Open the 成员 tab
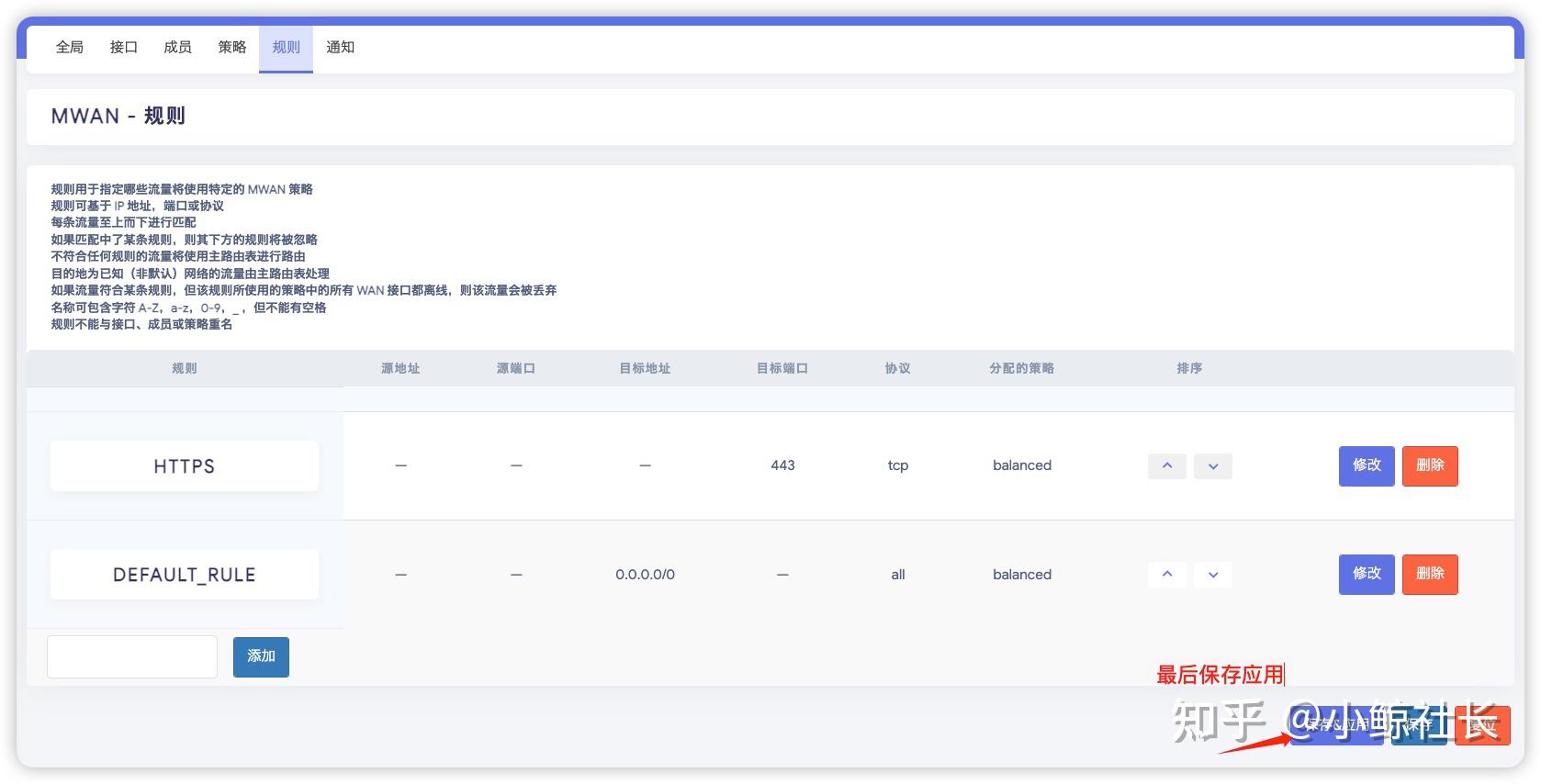The width and height of the screenshot is (1541, 784). [x=177, y=48]
